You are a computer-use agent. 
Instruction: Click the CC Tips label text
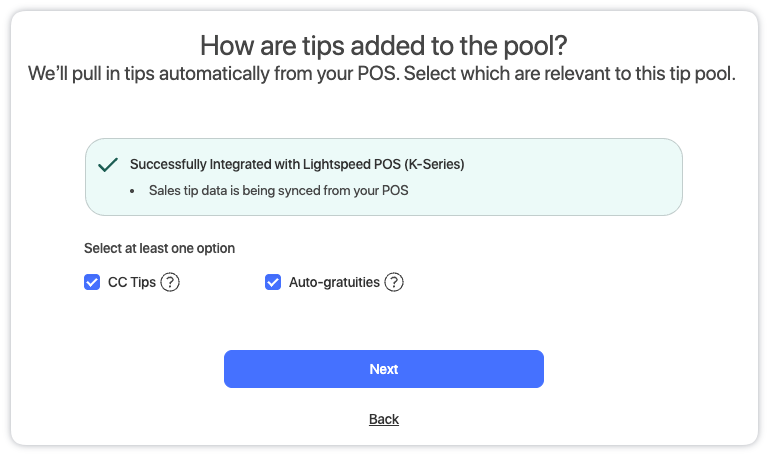point(132,283)
